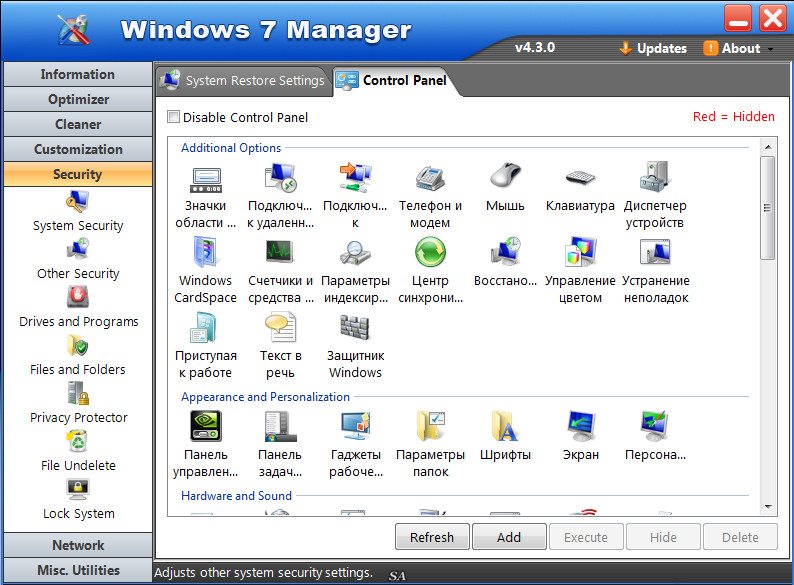Switch to System Restore Settings tab

(242, 81)
